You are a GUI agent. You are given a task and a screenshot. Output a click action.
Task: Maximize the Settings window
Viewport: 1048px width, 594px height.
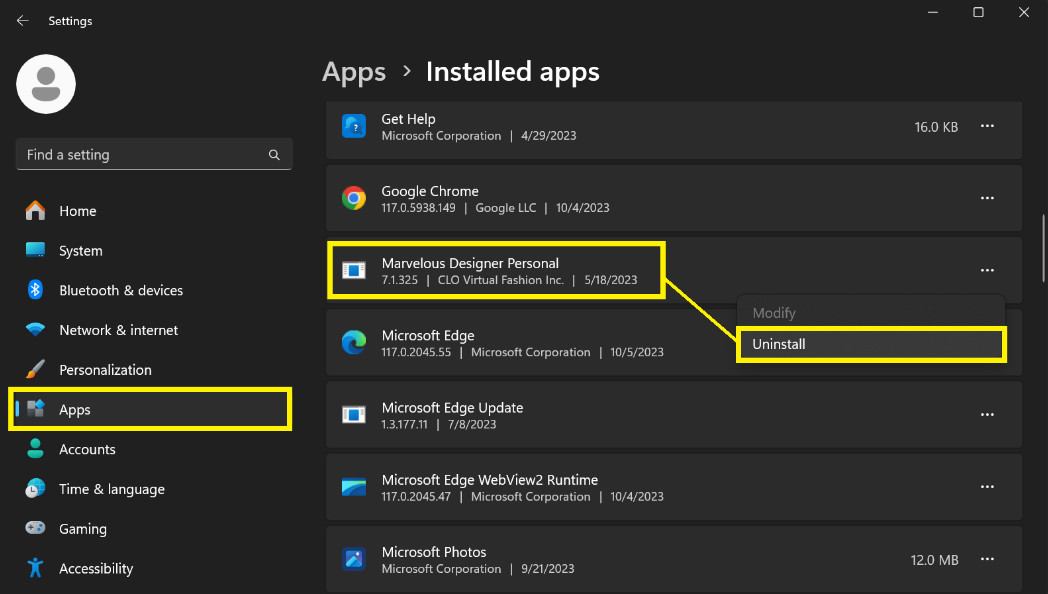pyautogui.click(x=978, y=12)
